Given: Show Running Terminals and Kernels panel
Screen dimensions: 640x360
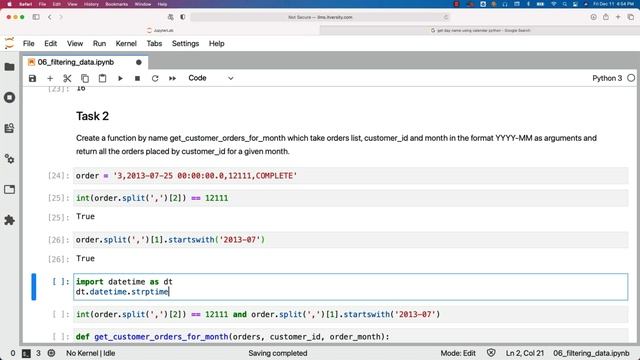Looking at the screenshot, I should 9,98.
